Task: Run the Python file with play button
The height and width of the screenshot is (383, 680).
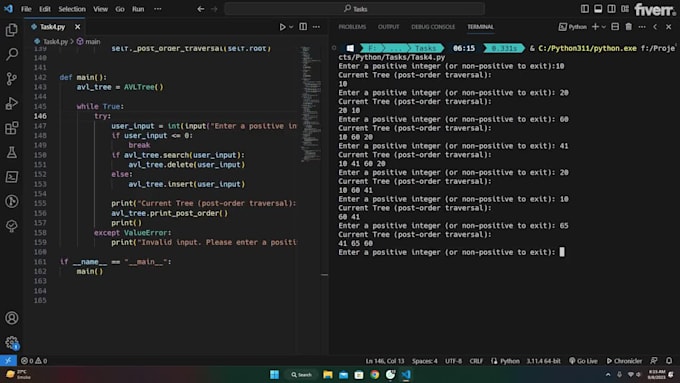Action: tap(282, 27)
